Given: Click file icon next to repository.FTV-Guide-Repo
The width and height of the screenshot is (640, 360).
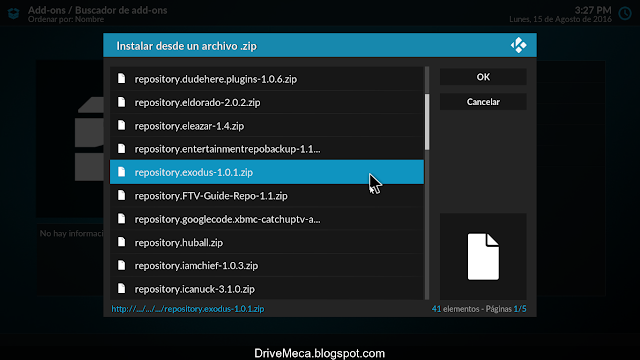Looking at the screenshot, I should [121, 195].
